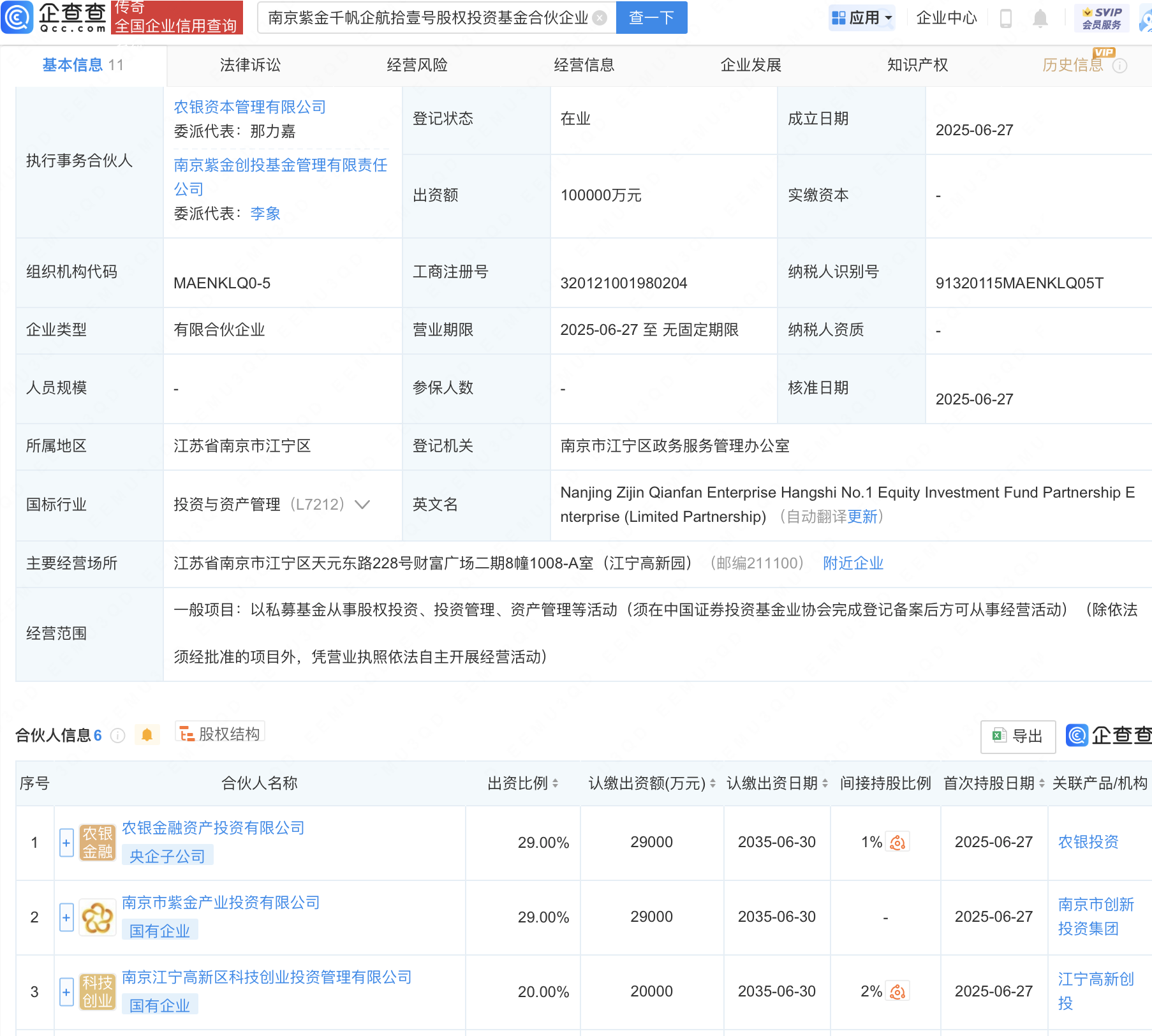Open the SVIP member service icon
Viewport: 1152px width, 1036px height.
(x=1102, y=18)
